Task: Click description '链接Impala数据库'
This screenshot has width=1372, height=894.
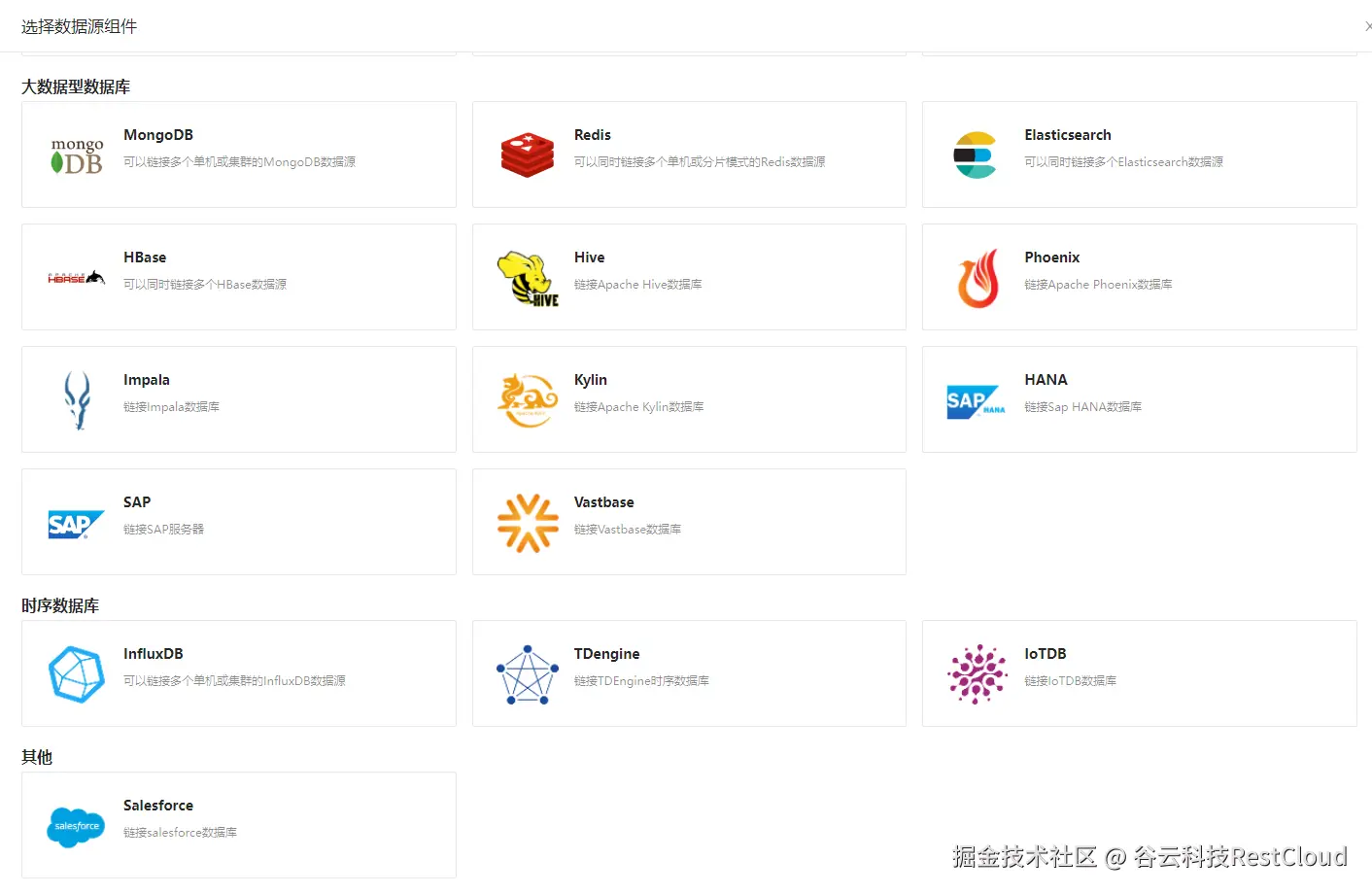Action: pos(171,407)
